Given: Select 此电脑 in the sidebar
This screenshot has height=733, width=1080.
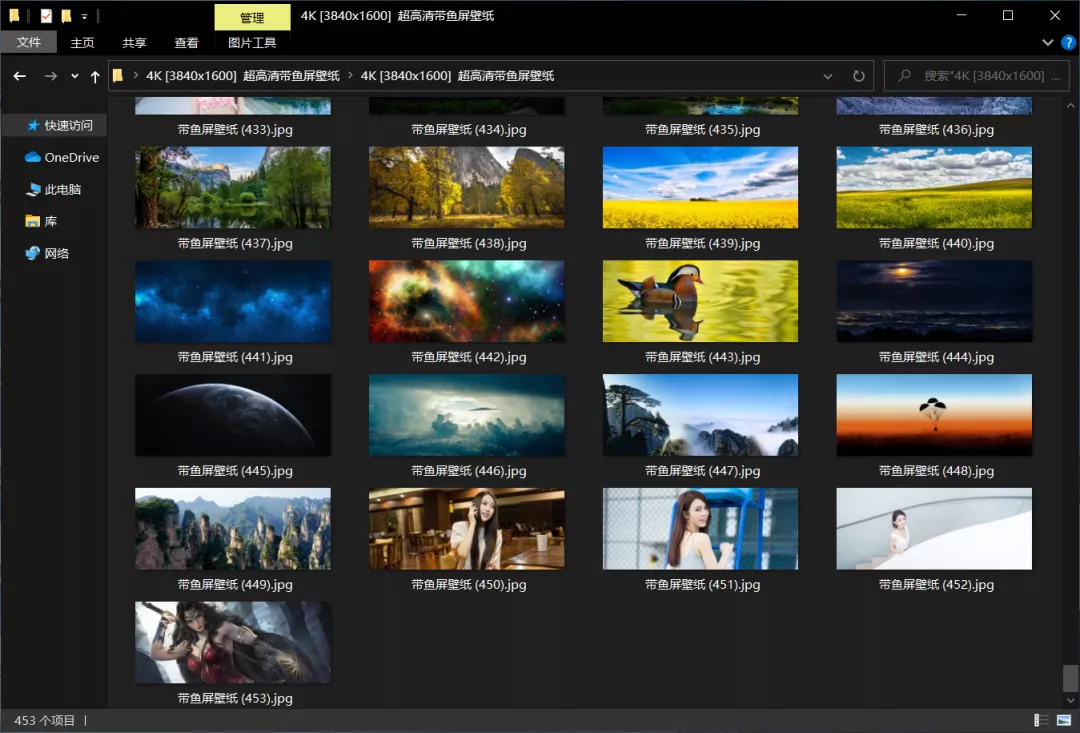Looking at the screenshot, I should click(x=62, y=189).
